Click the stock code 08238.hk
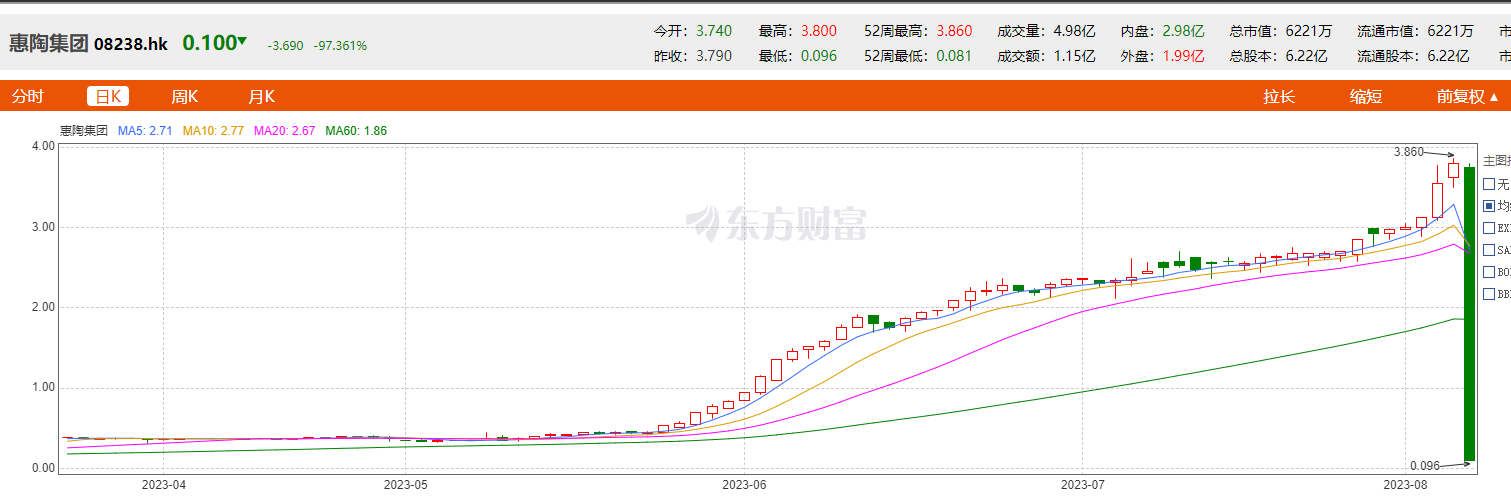 pyautogui.click(x=131, y=45)
